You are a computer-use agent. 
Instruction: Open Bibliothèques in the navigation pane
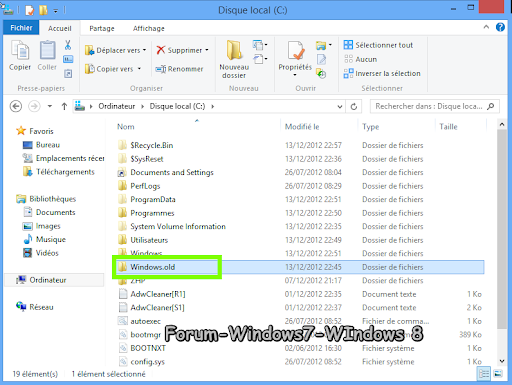pos(46,199)
